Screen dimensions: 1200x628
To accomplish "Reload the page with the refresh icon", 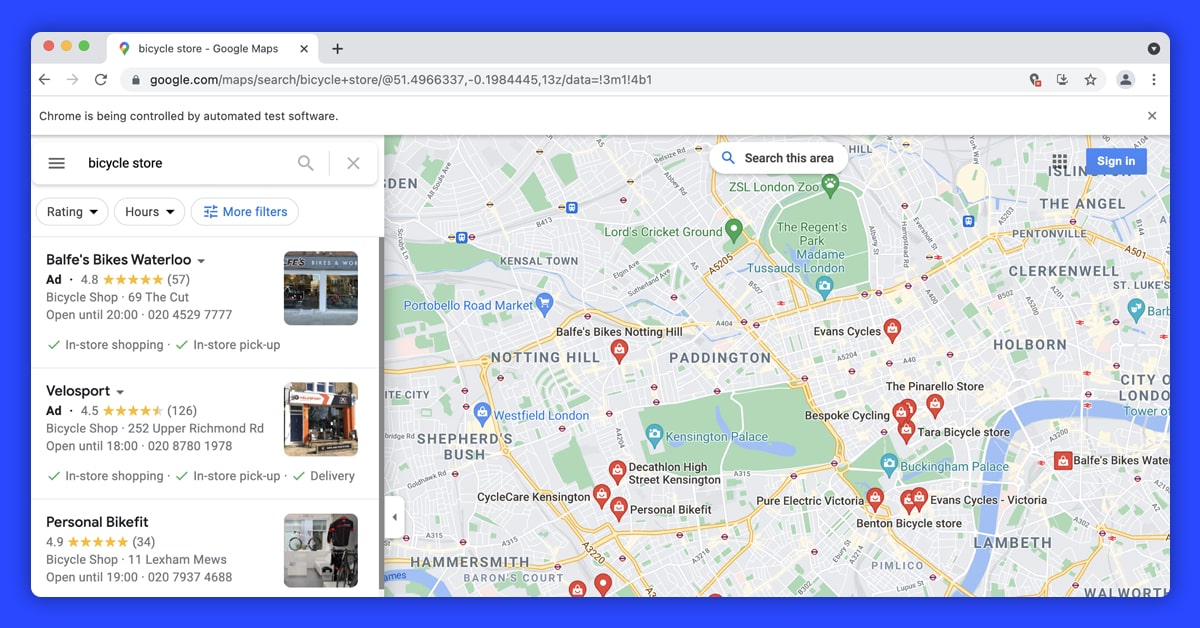I will point(100,80).
